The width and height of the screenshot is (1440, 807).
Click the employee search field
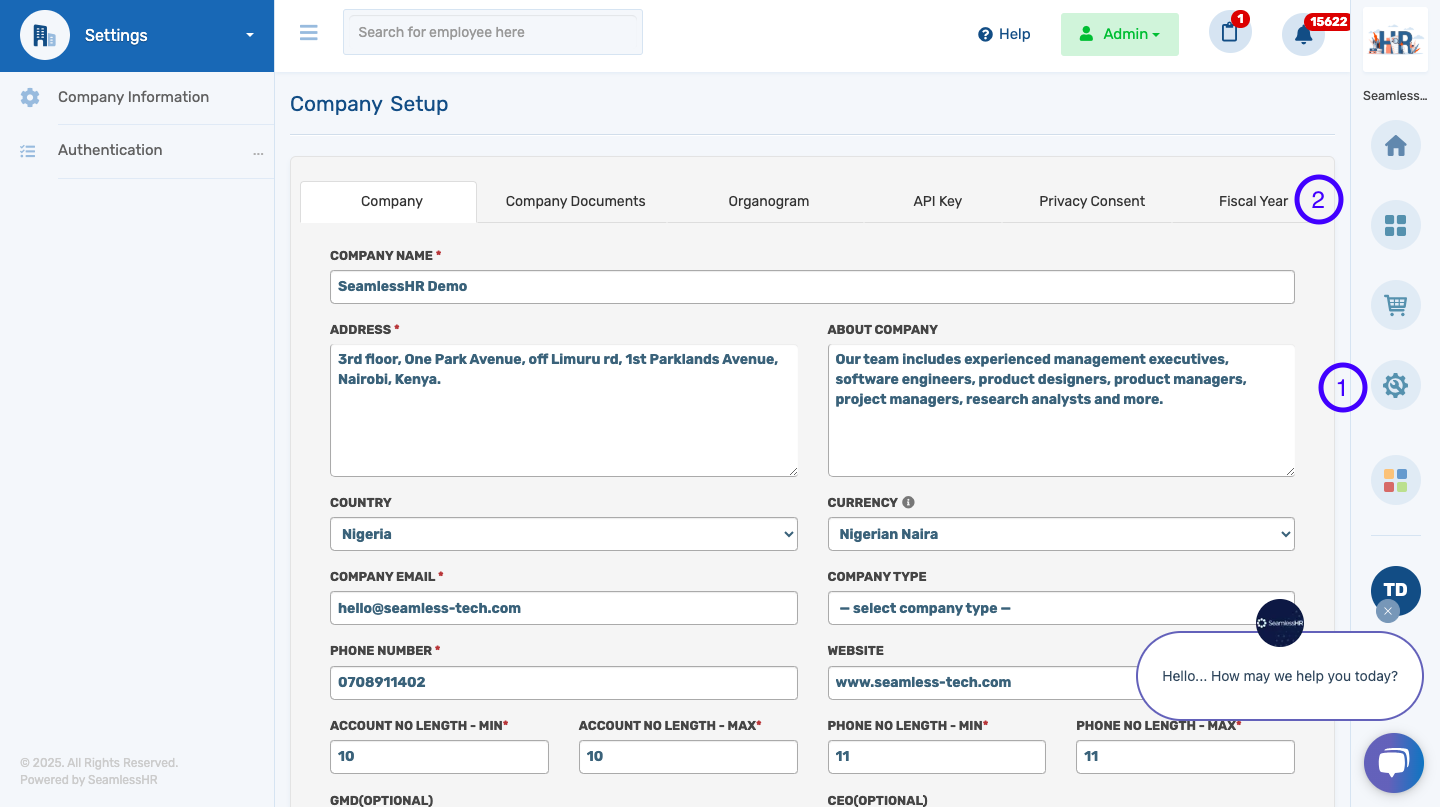tap(492, 32)
